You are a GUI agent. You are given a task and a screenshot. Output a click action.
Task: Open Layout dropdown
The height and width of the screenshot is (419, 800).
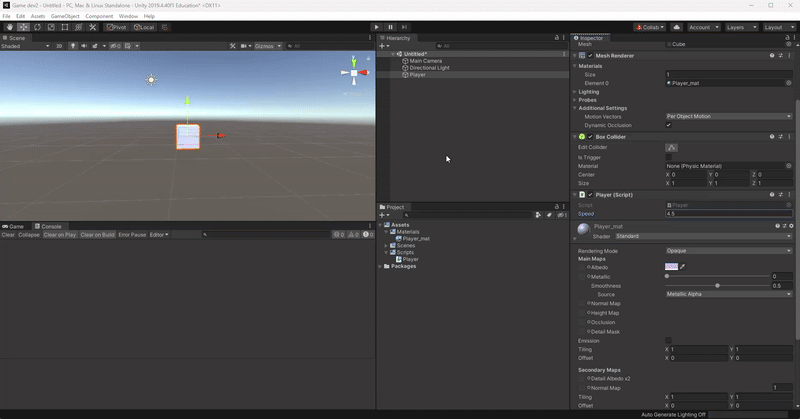point(779,27)
